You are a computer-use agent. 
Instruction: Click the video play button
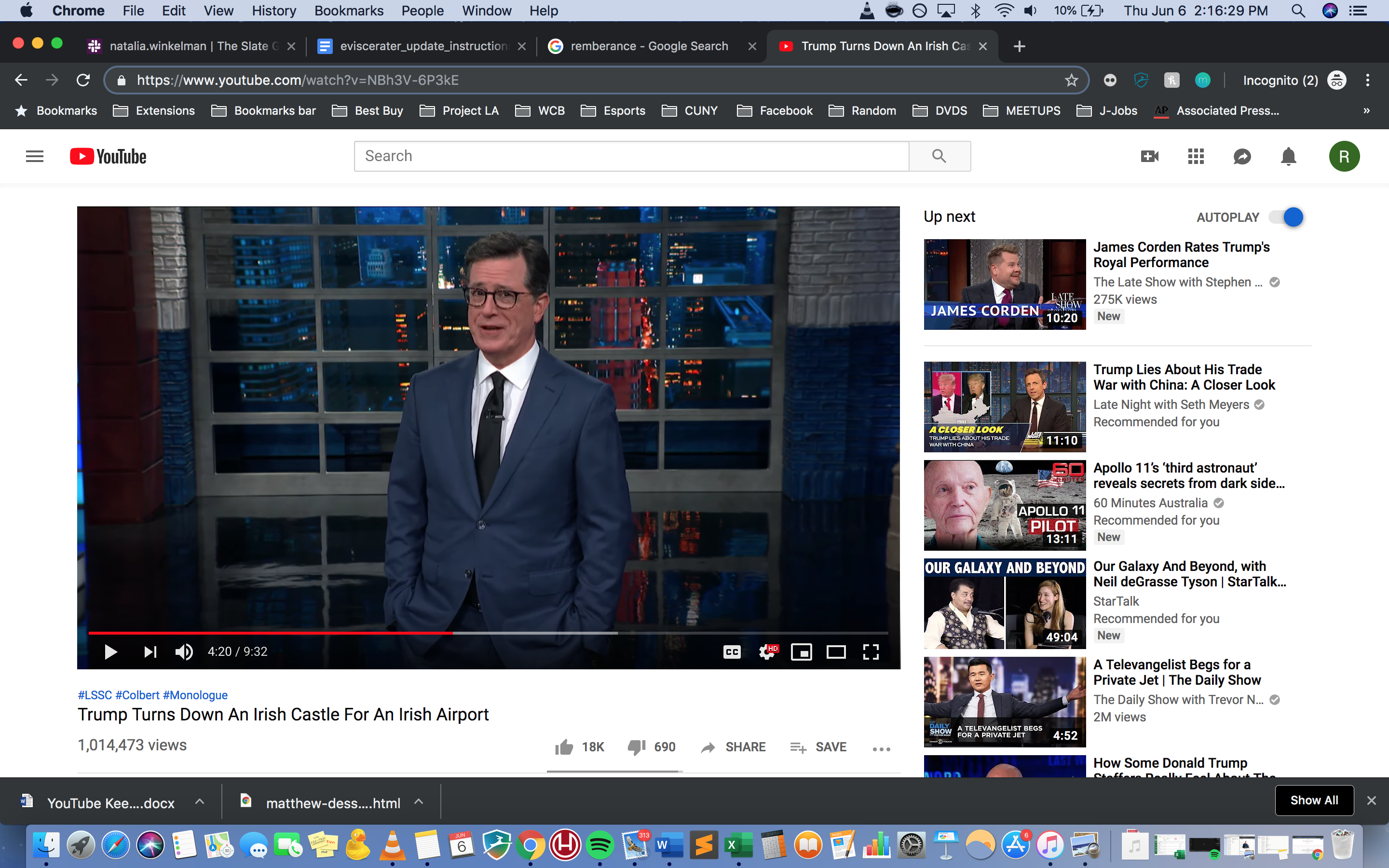110,651
